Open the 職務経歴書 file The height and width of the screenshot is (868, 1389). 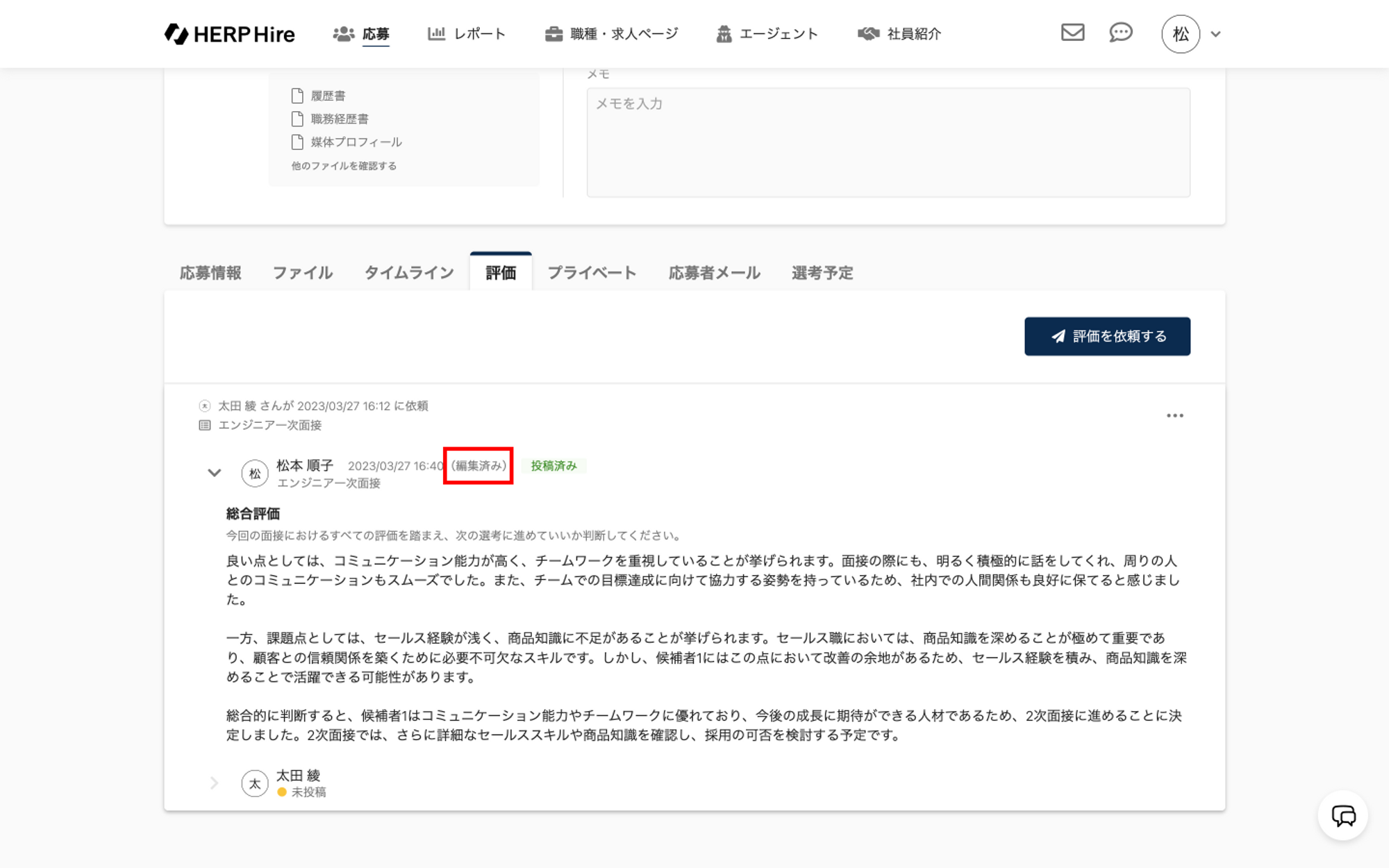pyautogui.click(x=339, y=119)
